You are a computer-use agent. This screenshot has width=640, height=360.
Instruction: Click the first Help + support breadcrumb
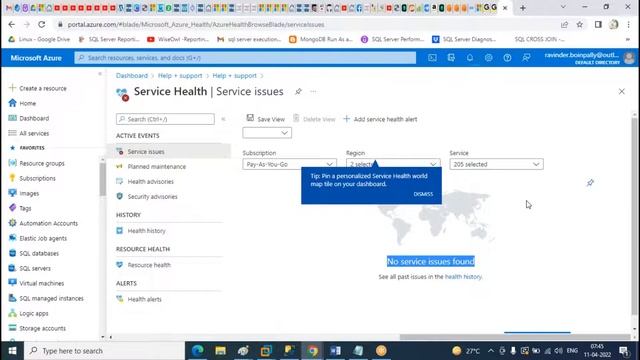180,76
